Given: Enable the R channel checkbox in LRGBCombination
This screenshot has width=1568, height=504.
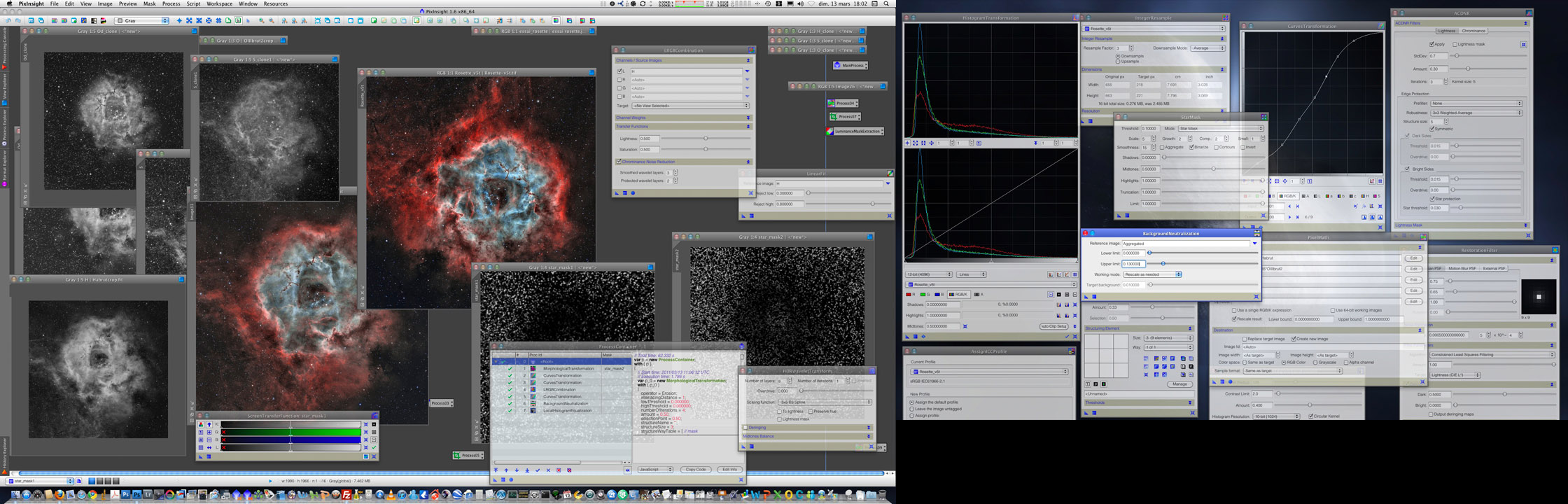Looking at the screenshot, I should click(619, 80).
